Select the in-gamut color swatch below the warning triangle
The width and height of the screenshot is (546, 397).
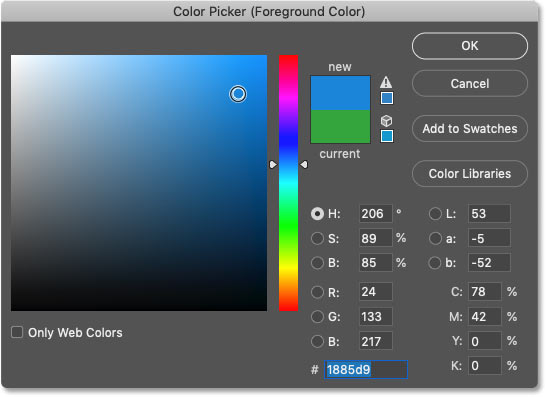coord(387,98)
